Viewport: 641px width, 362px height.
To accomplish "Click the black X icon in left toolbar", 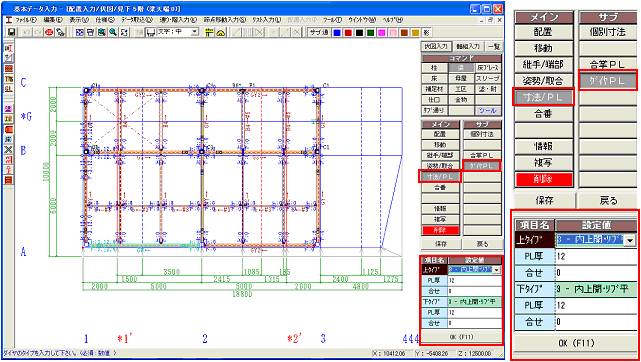I will tap(8, 150).
